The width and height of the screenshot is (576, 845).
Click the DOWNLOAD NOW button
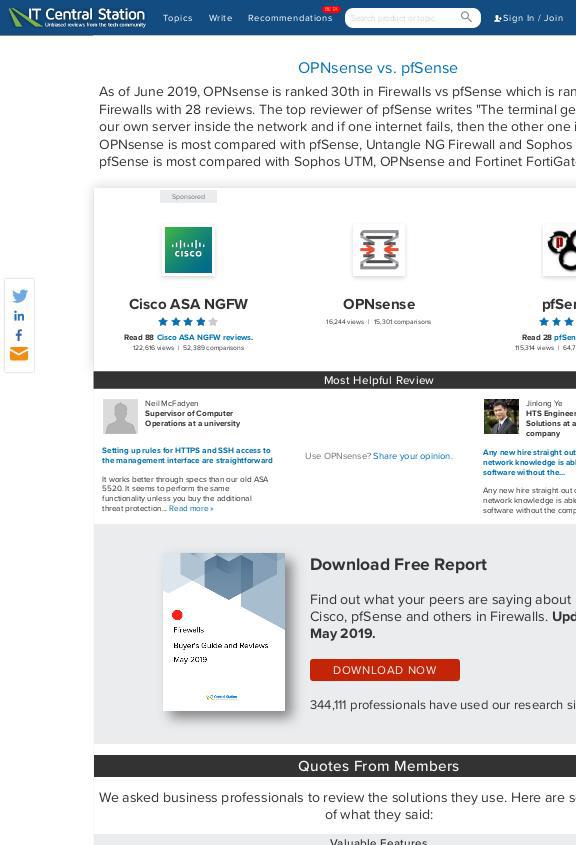tap(385, 670)
